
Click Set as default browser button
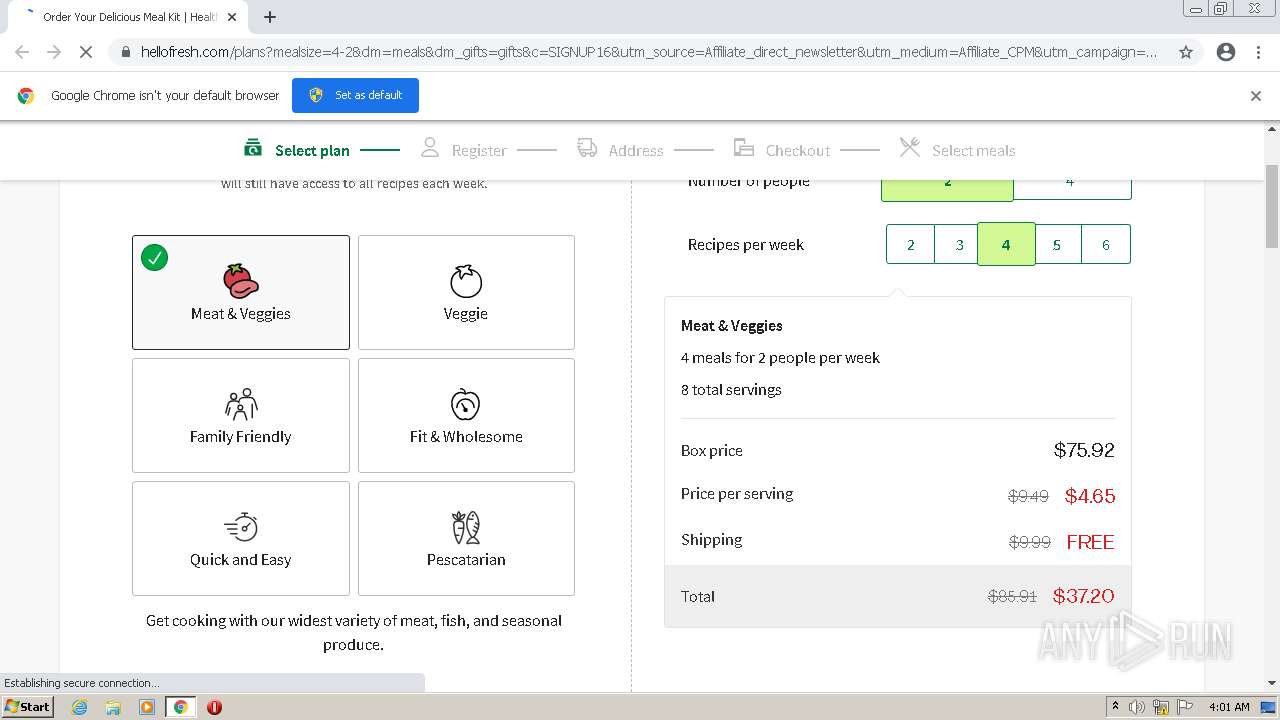355,95
